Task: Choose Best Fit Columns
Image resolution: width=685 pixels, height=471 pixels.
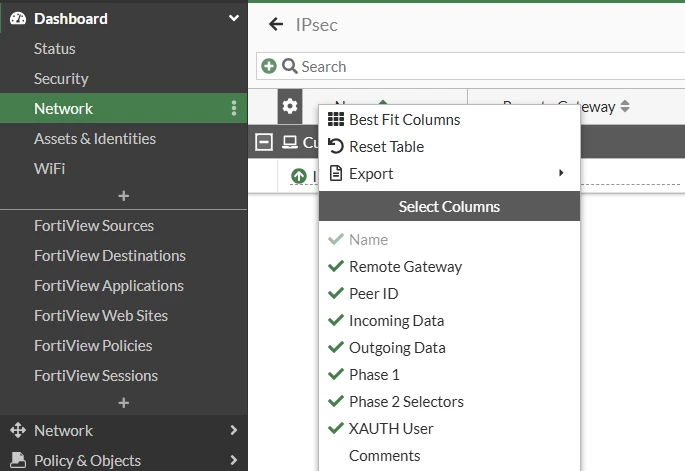Action: [450, 120]
